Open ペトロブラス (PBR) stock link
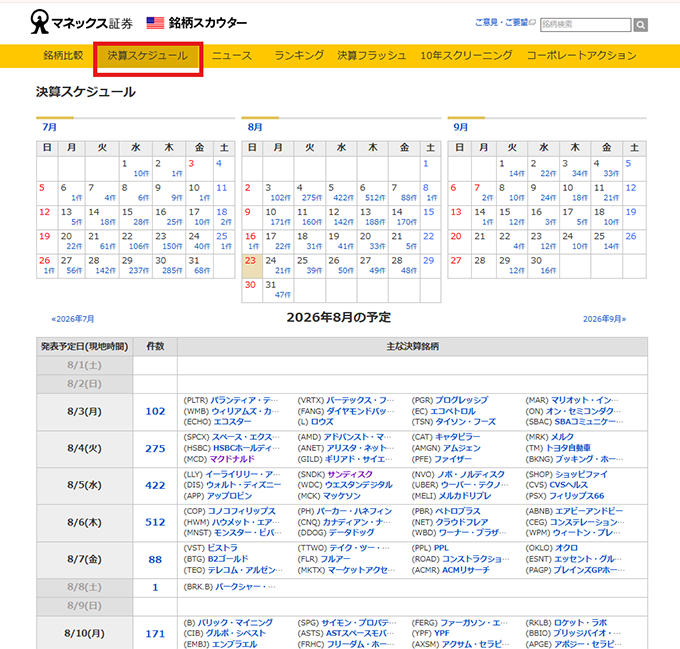Viewport: 680px width, 649px height. pyautogui.click(x=458, y=511)
